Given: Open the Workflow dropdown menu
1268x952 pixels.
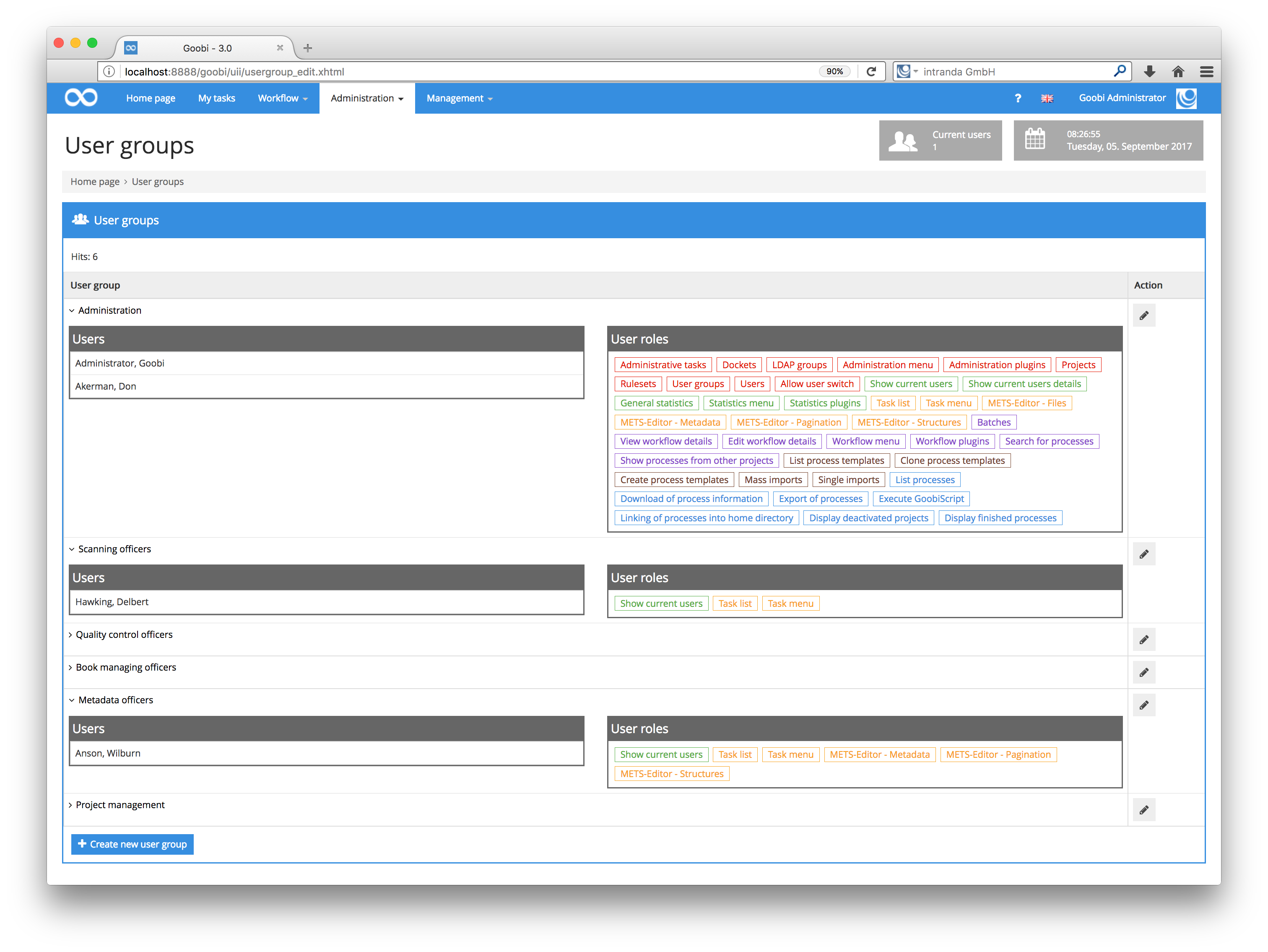Looking at the screenshot, I should click(283, 98).
